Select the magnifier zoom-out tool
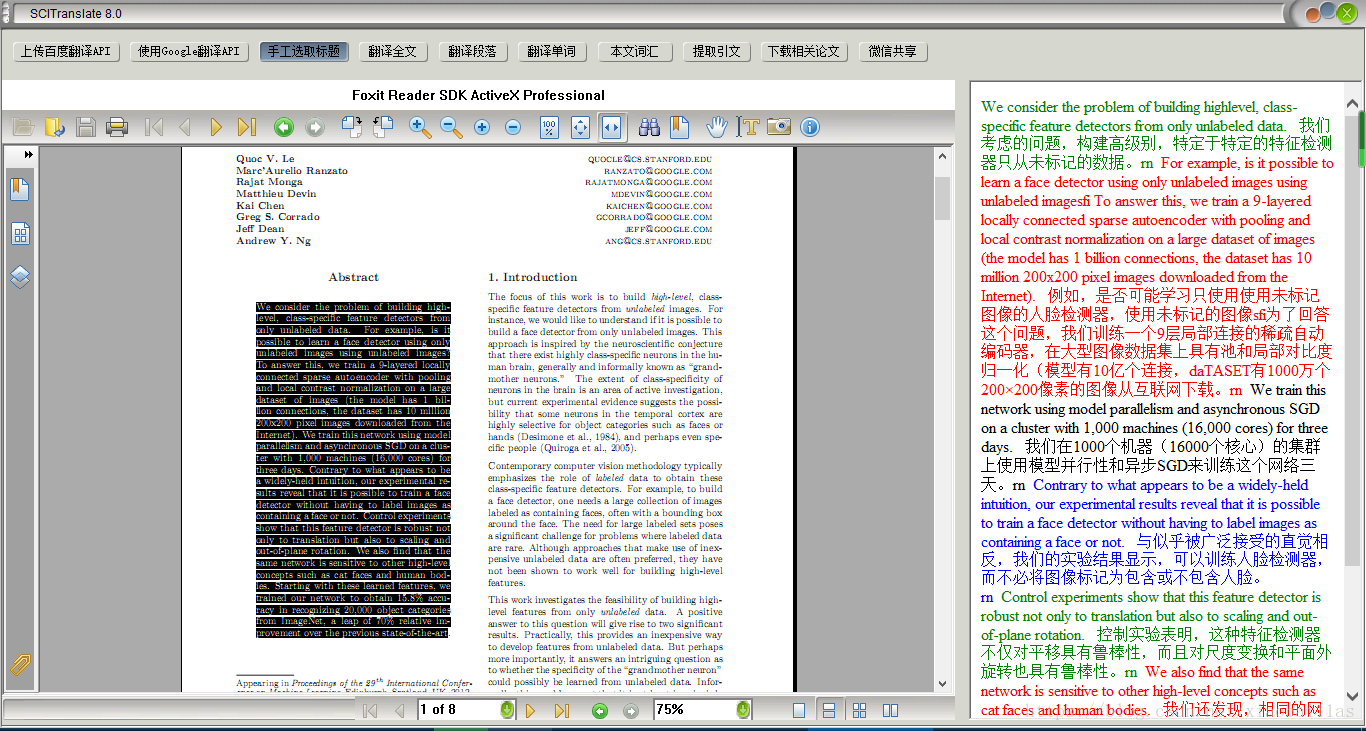 [451, 127]
